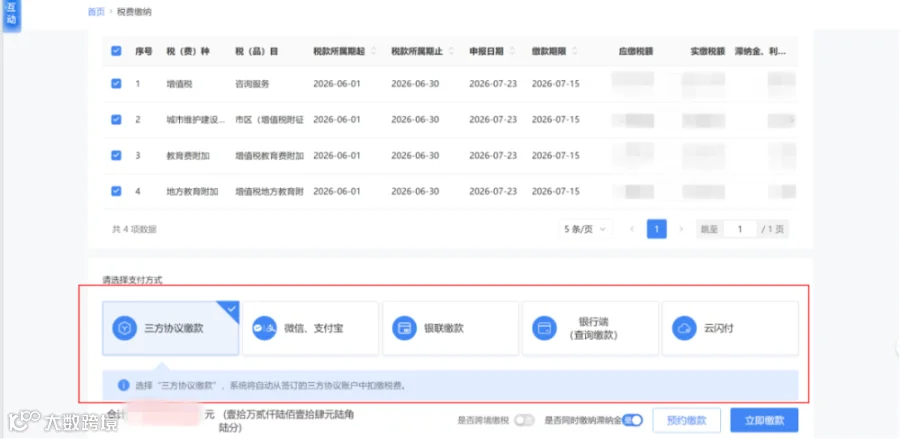Viewport: 900px width, 439px height.
Task: Click the 银联缴款 card icon
Action: click(405, 329)
